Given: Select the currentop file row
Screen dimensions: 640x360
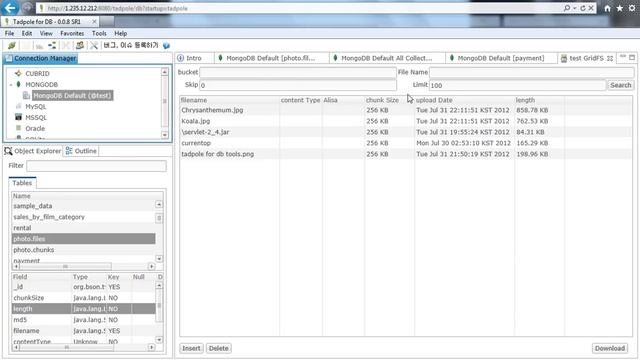Looking at the screenshot, I should click(x=406, y=143).
